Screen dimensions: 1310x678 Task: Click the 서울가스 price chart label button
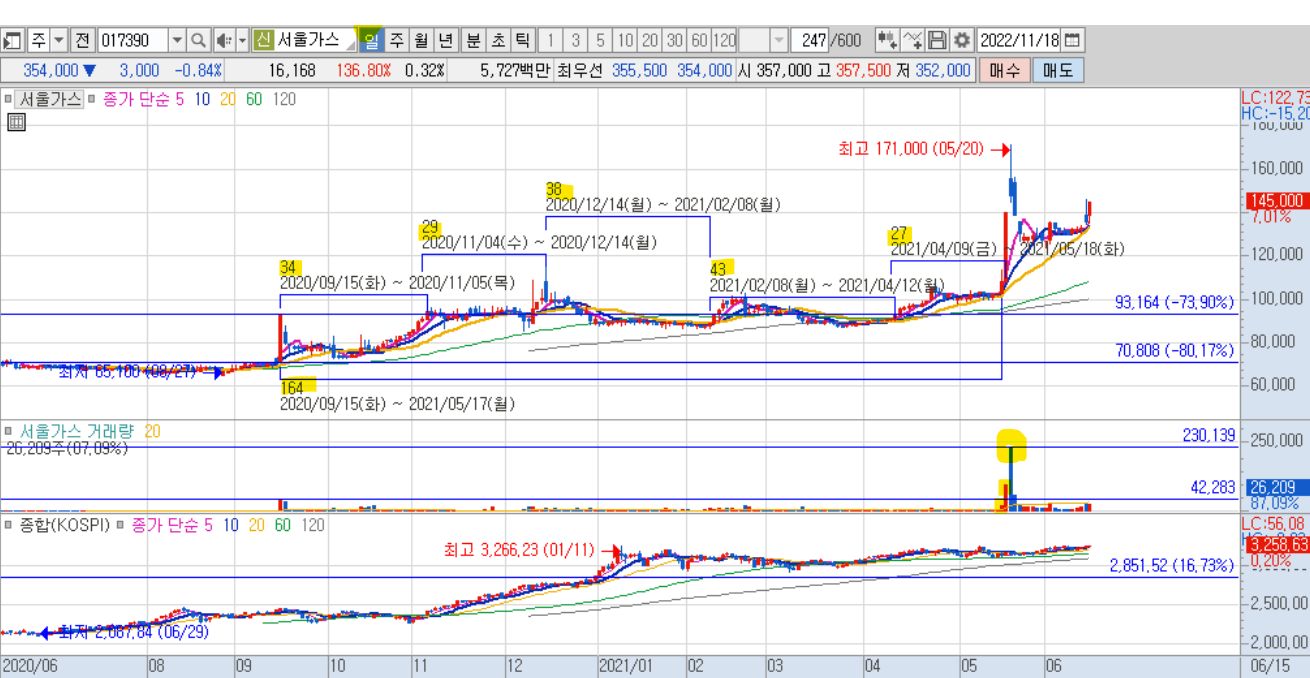point(50,100)
